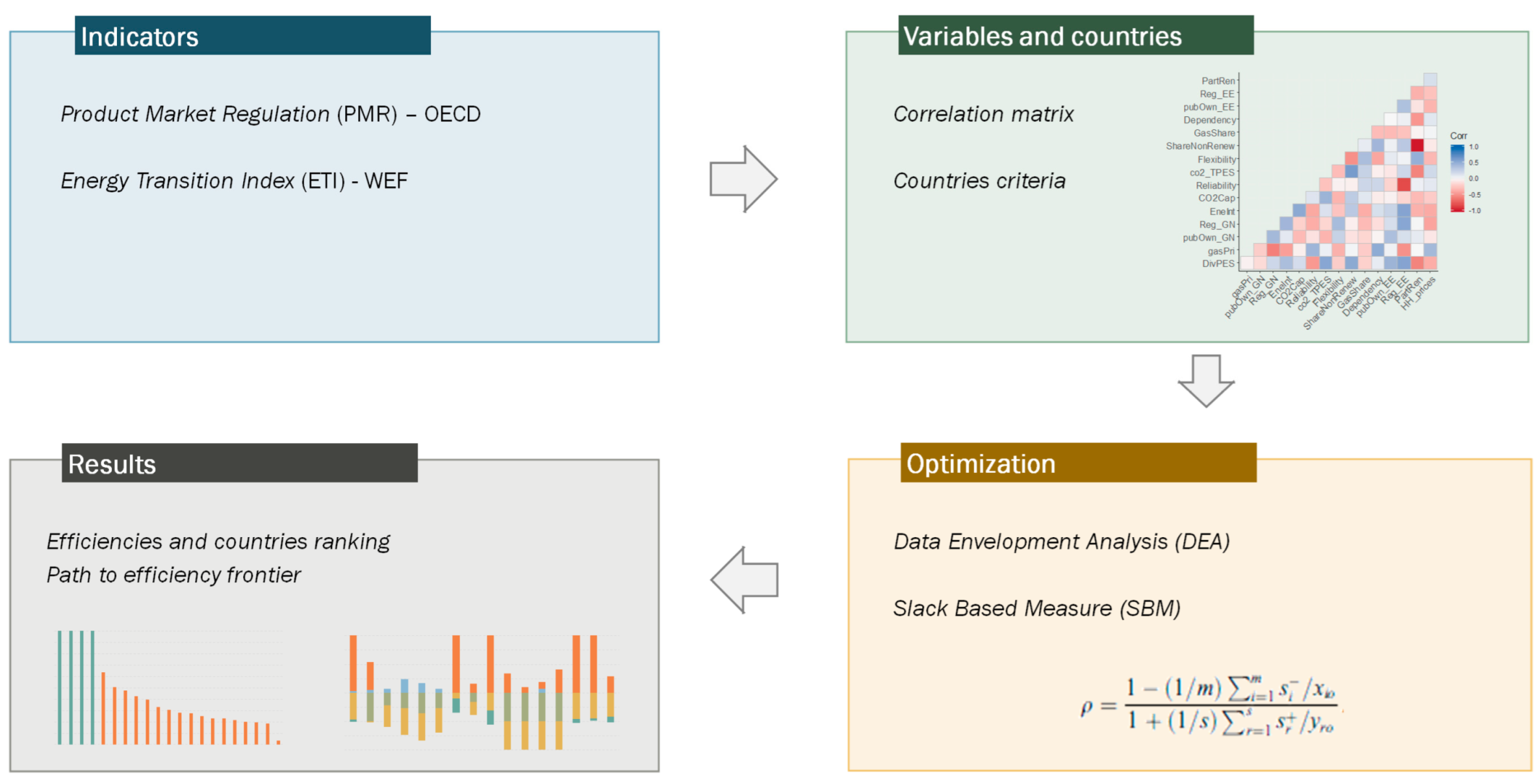Click the Product Market Regulation (PMR) – OECD text

click(x=270, y=114)
